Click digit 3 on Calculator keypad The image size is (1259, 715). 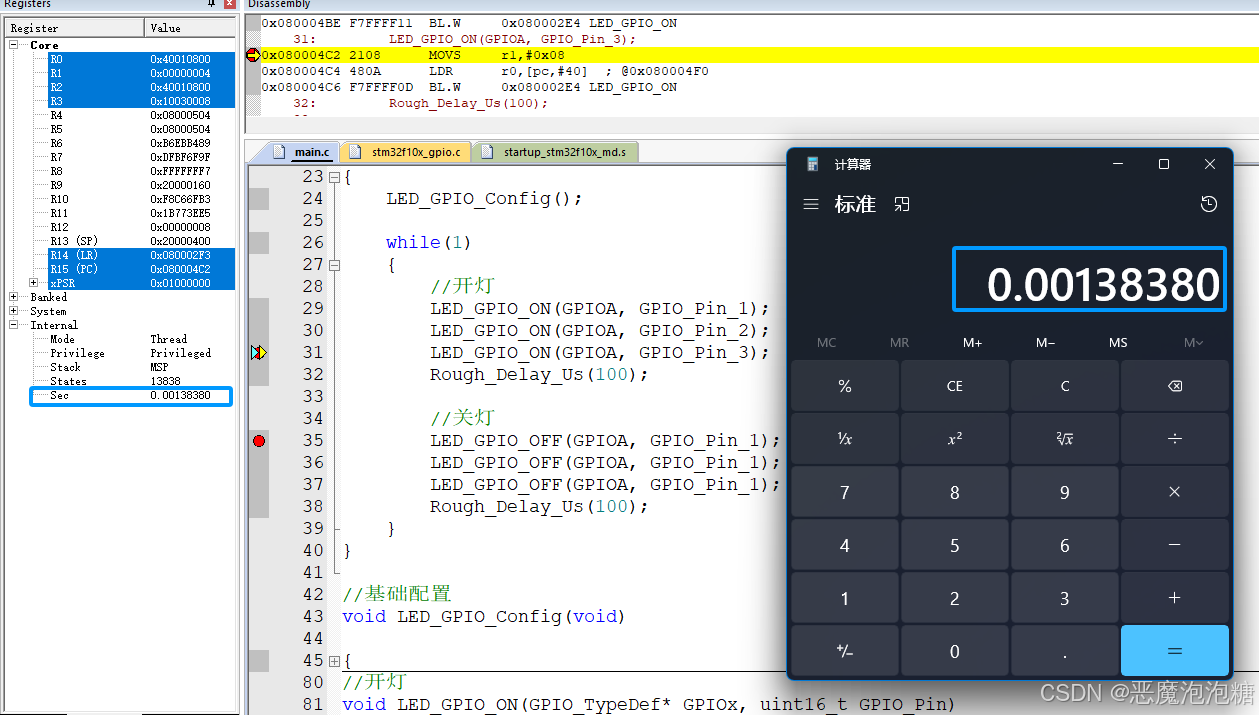click(x=1065, y=598)
